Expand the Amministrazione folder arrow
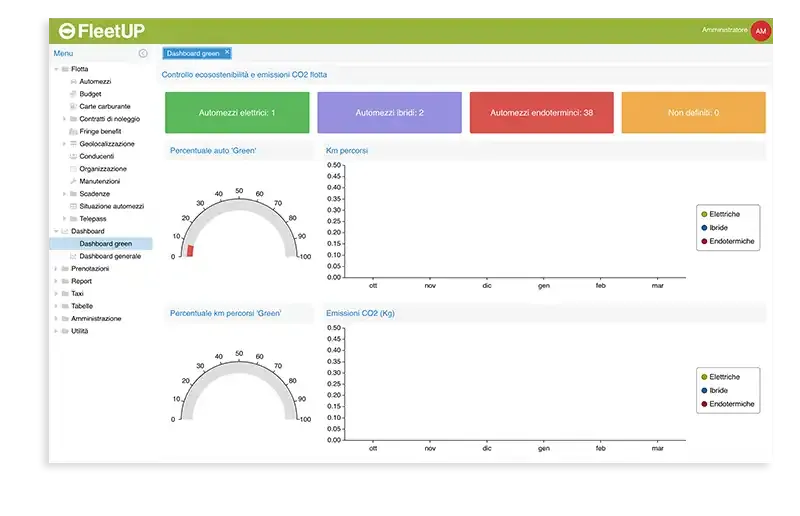 click(56, 318)
